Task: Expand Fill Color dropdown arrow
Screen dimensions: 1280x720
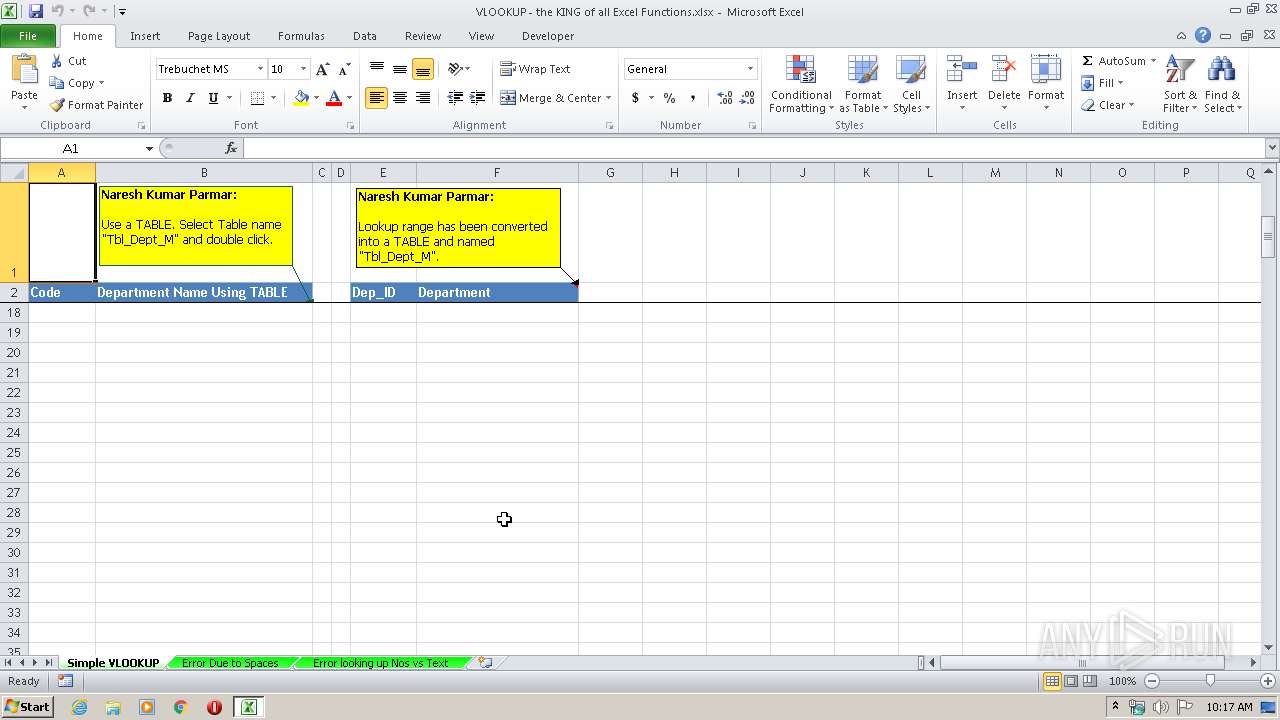Action: coord(316,98)
